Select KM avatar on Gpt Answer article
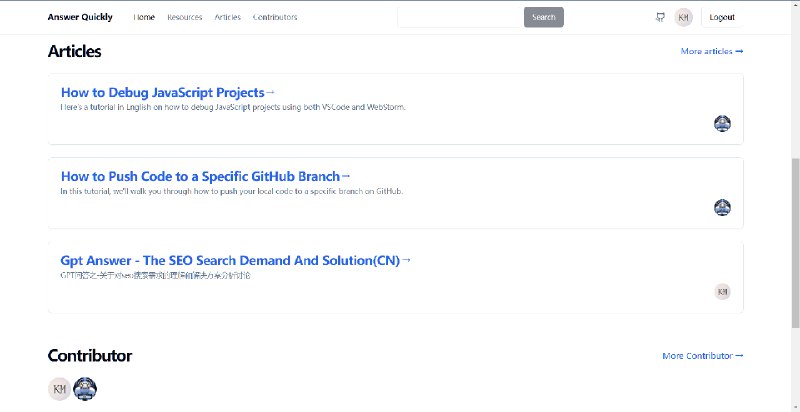Screen dimensions: 800x412 (x=722, y=292)
